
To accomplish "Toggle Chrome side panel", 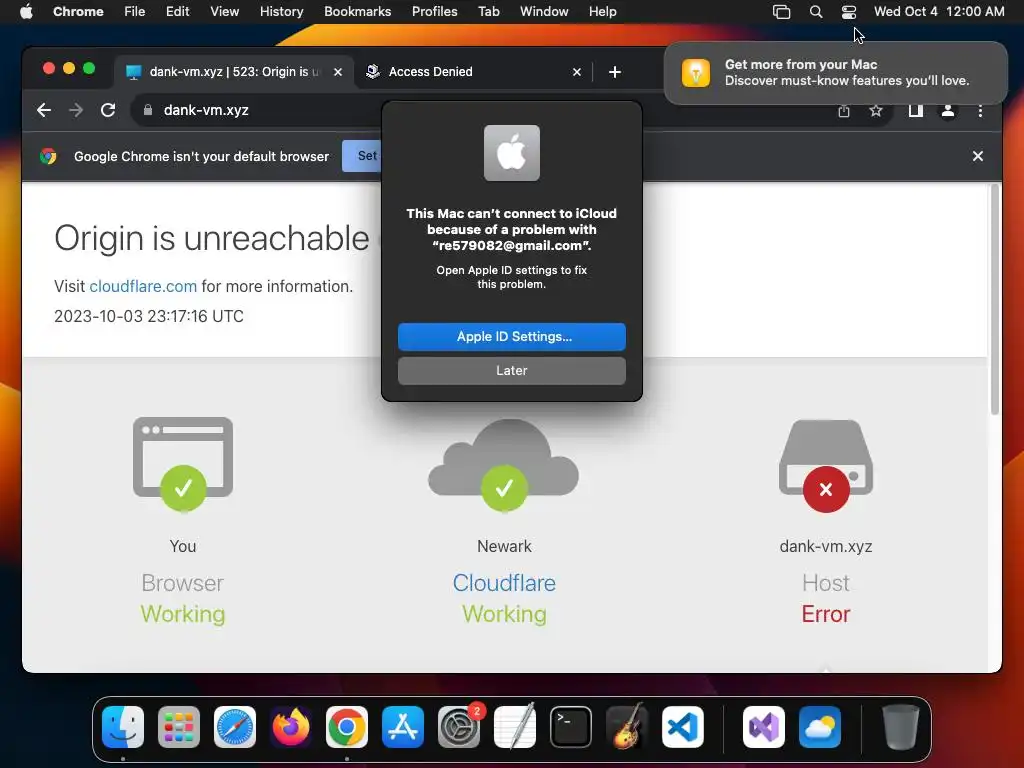I will pyautogui.click(x=916, y=111).
